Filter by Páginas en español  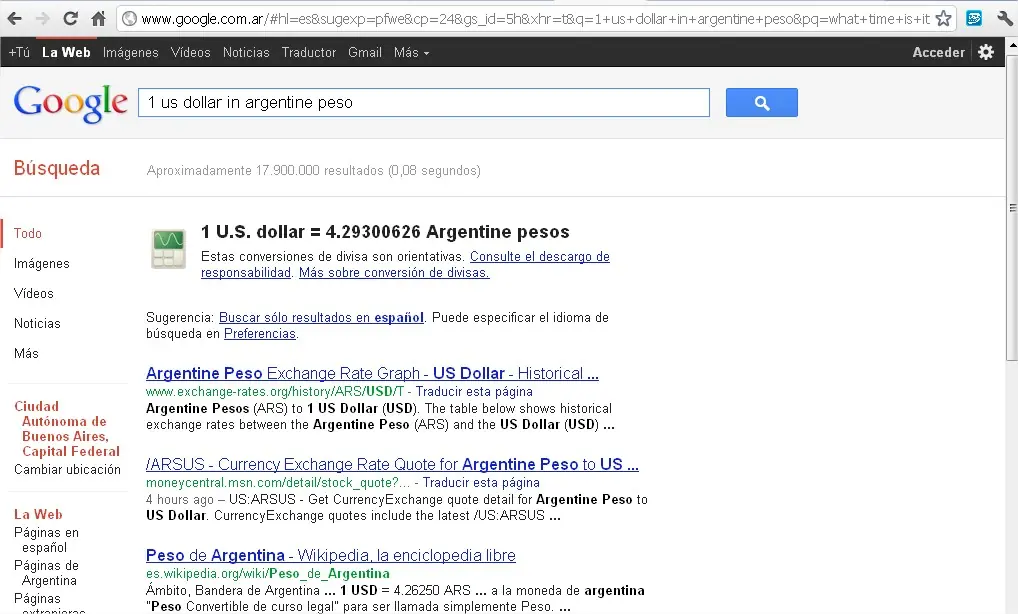click(x=46, y=540)
